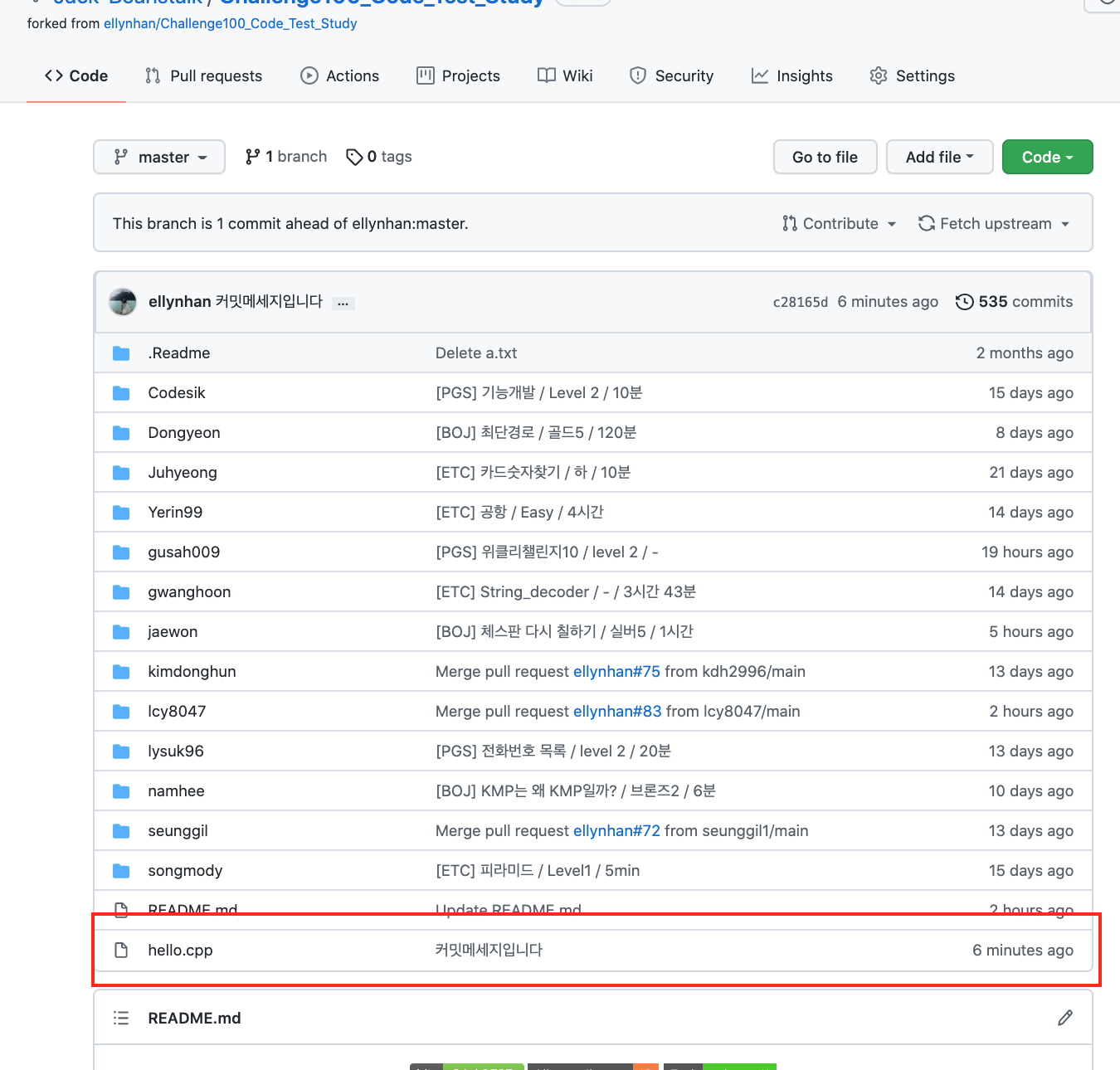Click folder icon beside lcy8047
This screenshot has width=1120, height=1070.
pos(121,711)
